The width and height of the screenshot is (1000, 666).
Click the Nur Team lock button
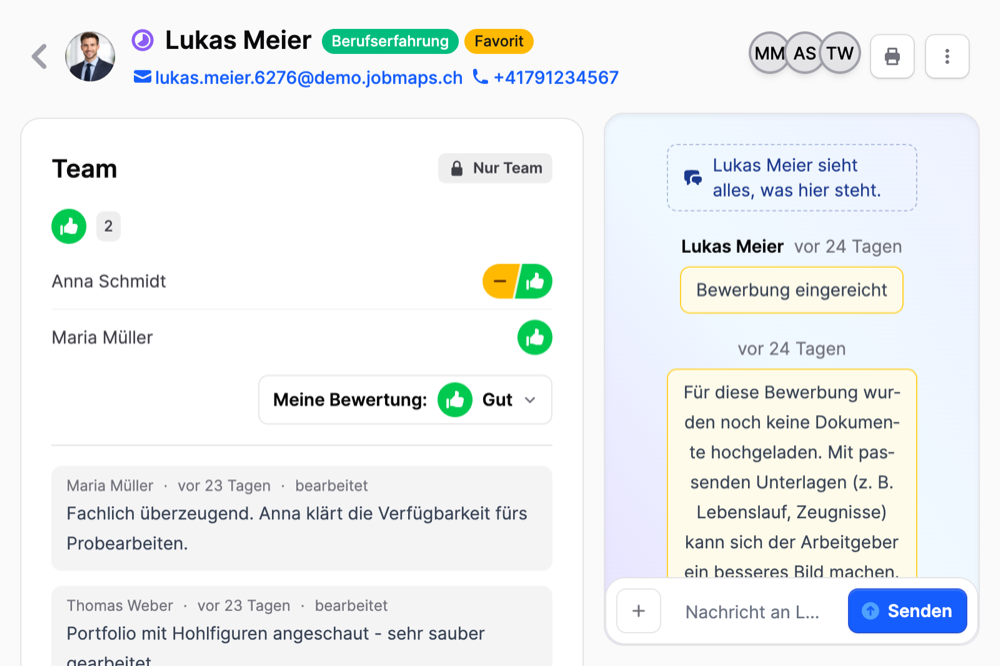pyautogui.click(x=495, y=168)
